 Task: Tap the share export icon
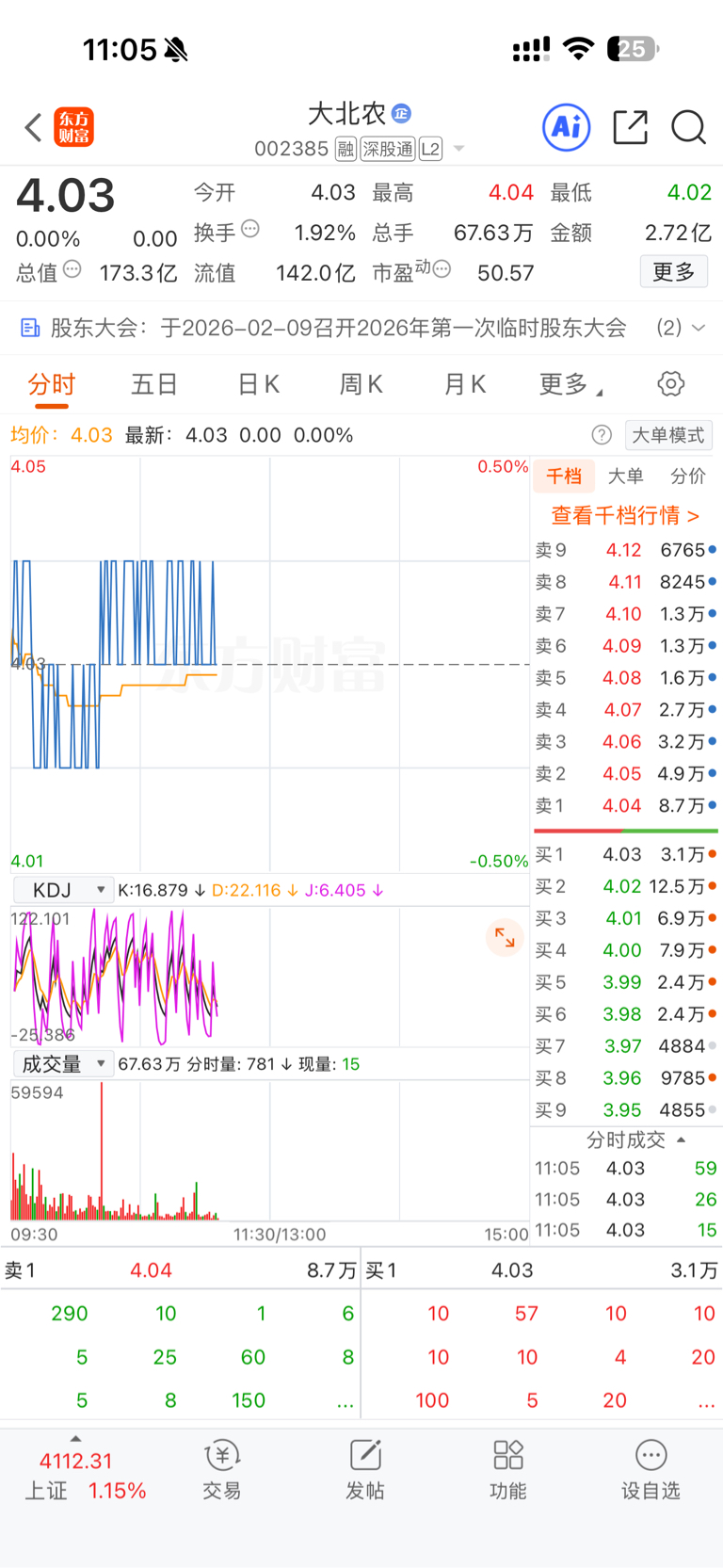tap(630, 127)
